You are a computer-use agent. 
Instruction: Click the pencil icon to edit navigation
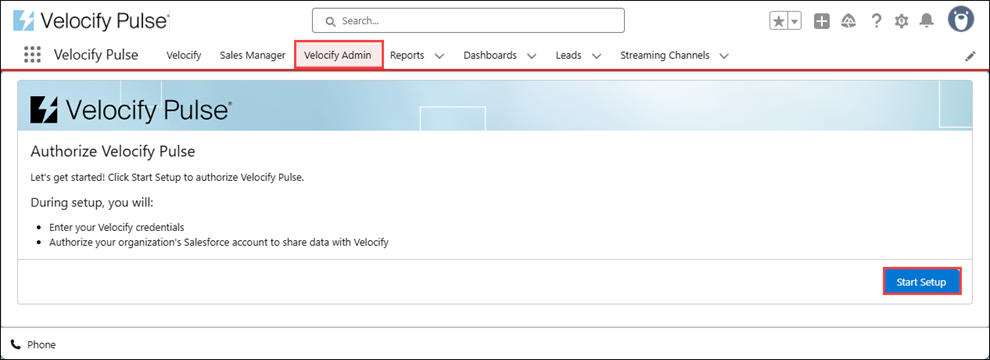click(x=970, y=56)
